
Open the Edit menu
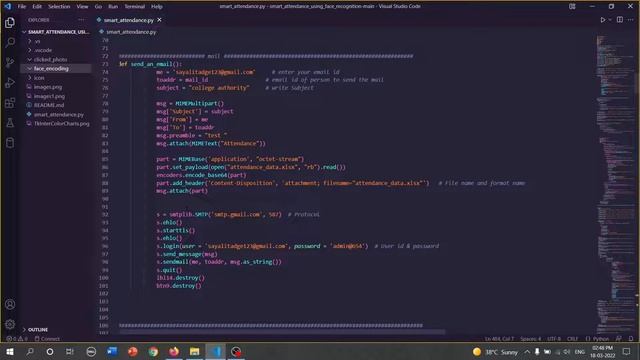coord(37,6)
